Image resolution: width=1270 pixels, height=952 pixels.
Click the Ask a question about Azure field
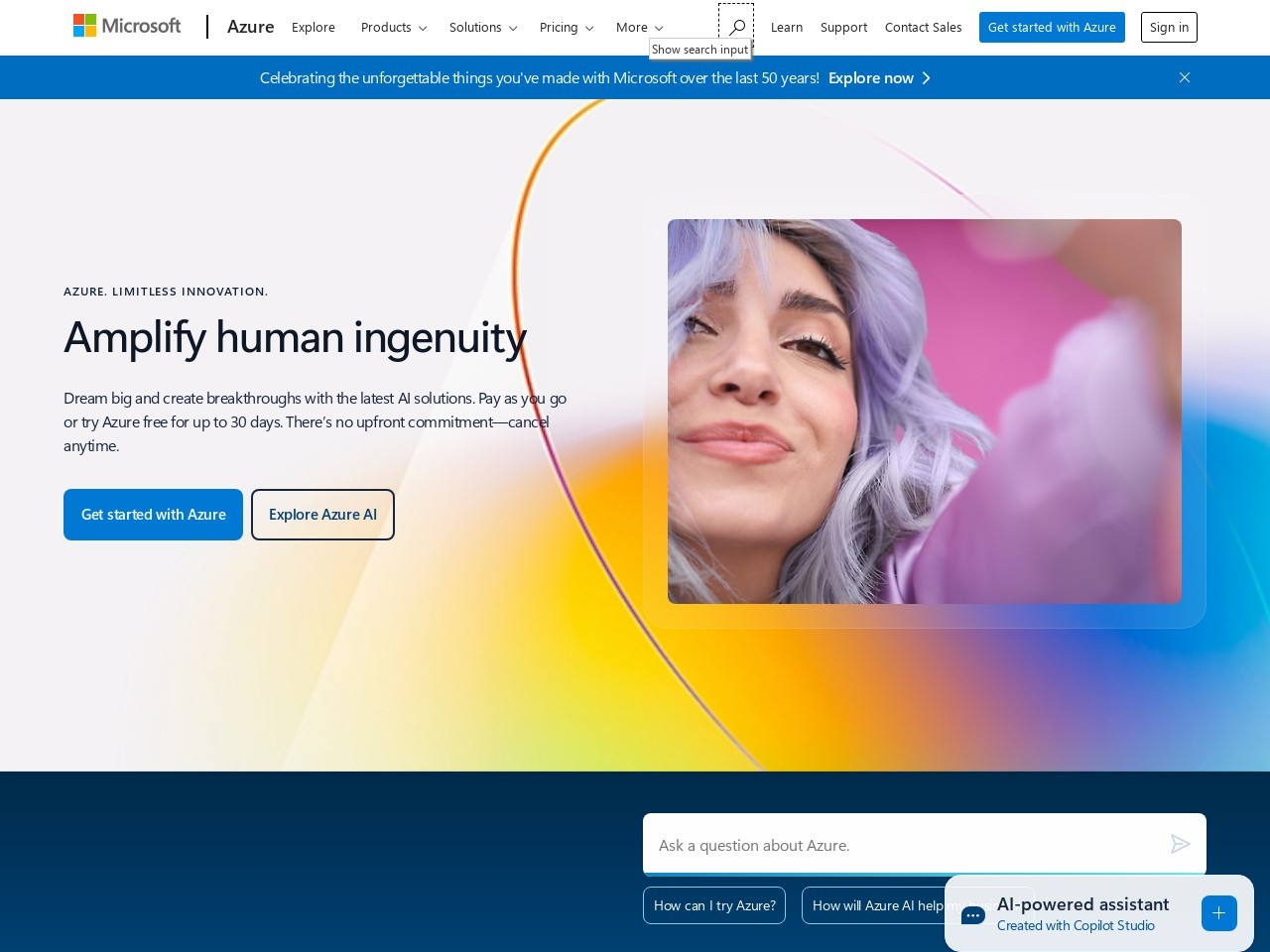click(x=893, y=844)
